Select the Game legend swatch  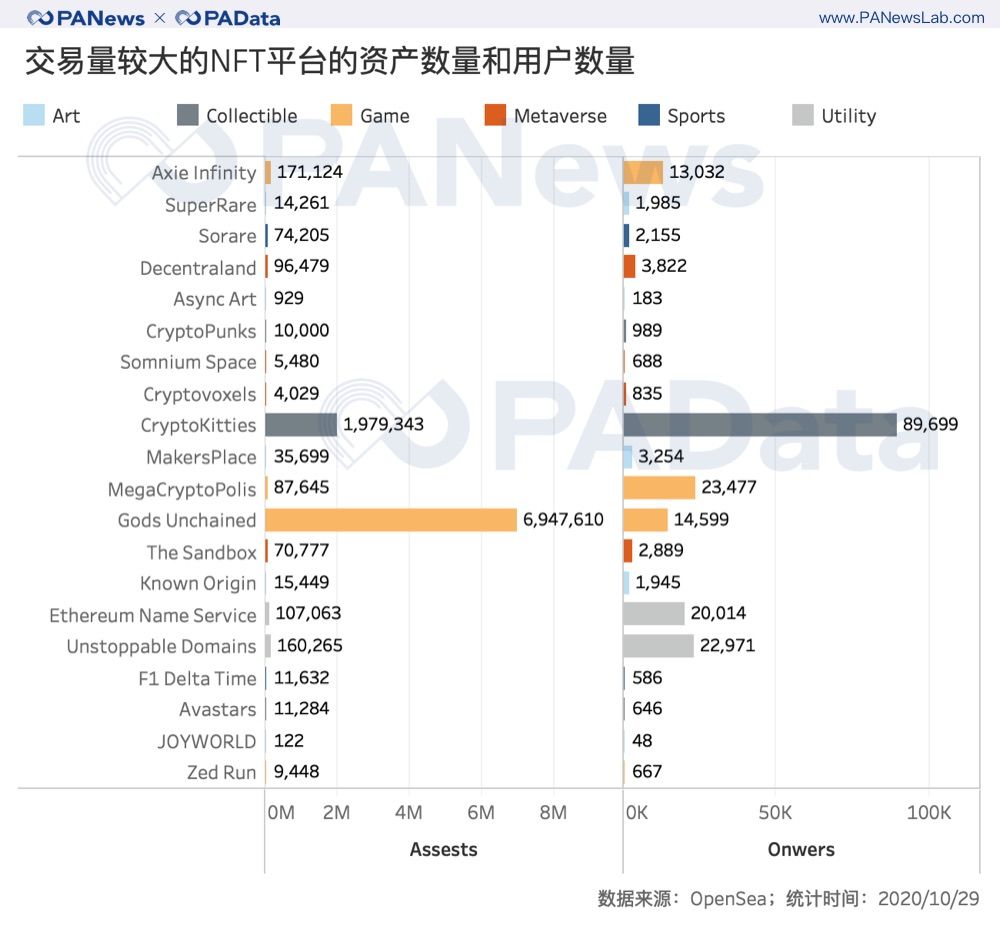coord(340,115)
